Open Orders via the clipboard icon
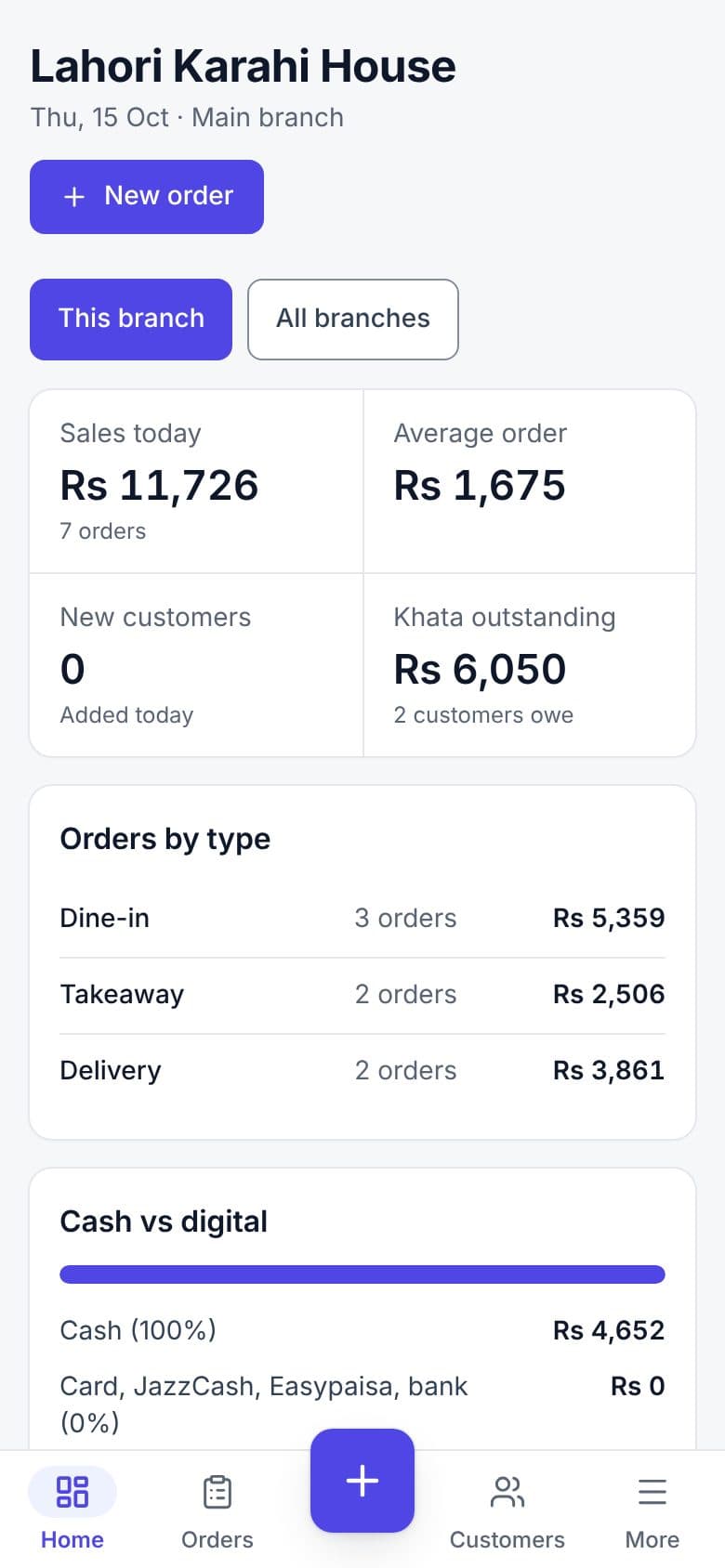 [x=217, y=1492]
